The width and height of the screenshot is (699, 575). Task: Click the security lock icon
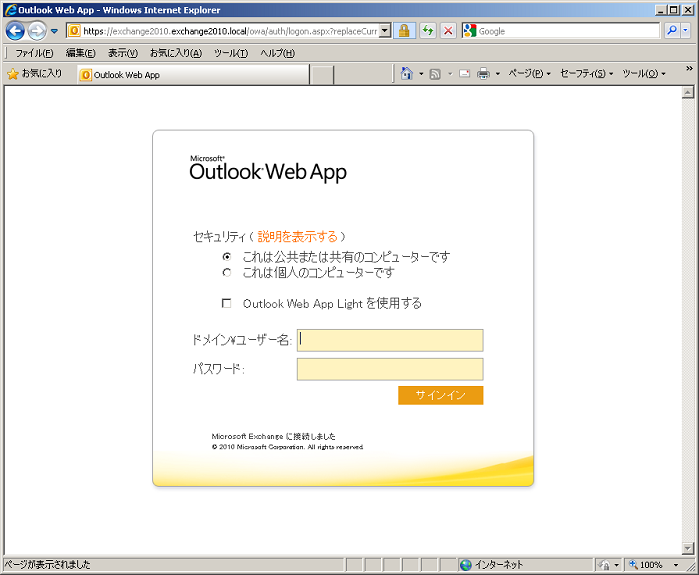404,31
